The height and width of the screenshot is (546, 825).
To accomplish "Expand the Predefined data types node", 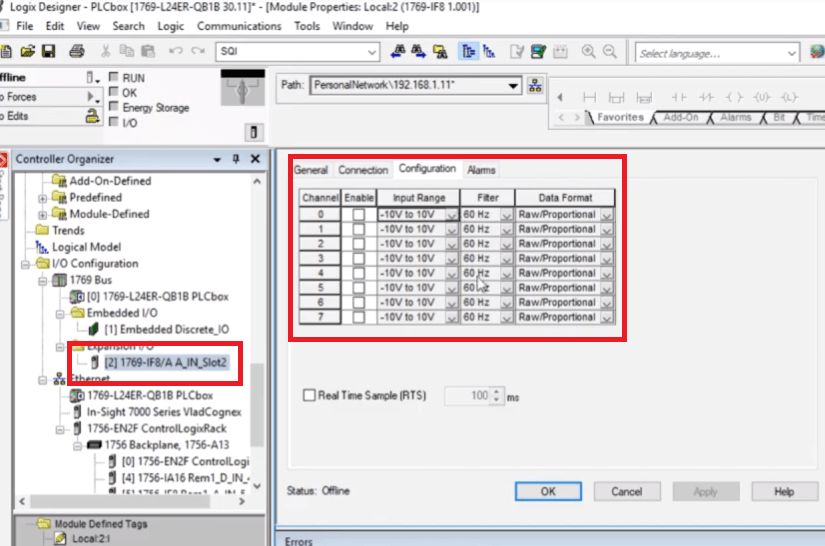I will click(43, 198).
